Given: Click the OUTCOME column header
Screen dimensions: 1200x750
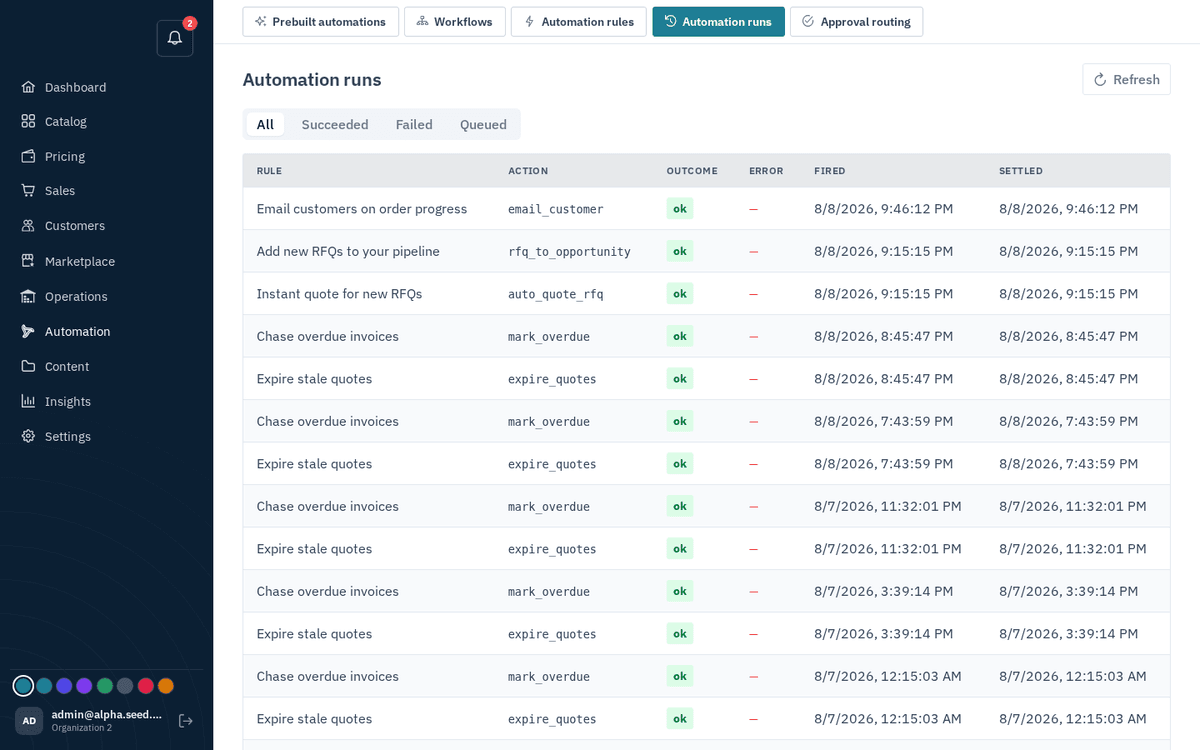Looking at the screenshot, I should (692, 171).
